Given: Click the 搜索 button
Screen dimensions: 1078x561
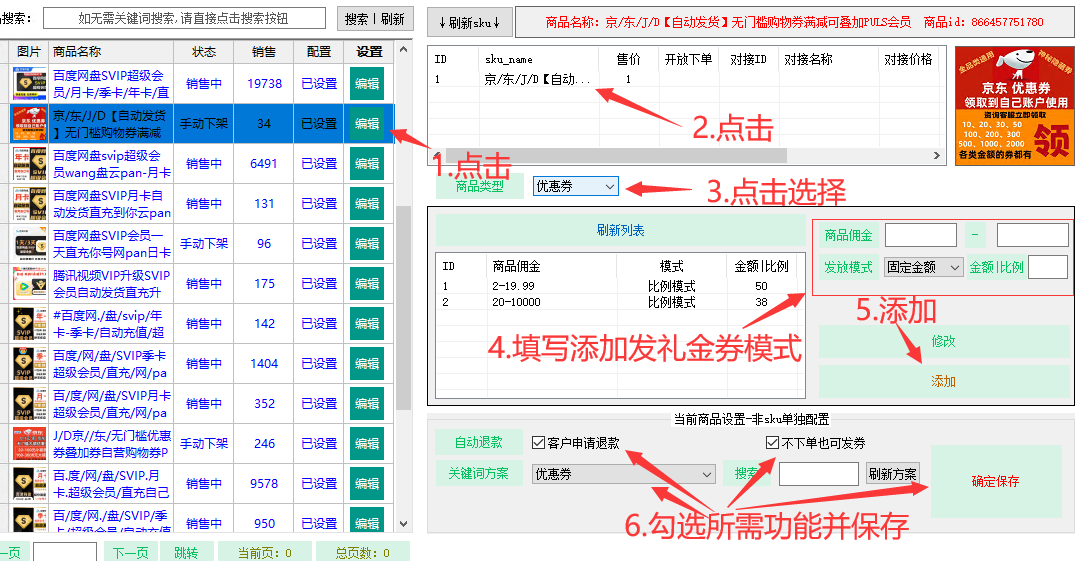Looking at the screenshot, I should tap(356, 19).
